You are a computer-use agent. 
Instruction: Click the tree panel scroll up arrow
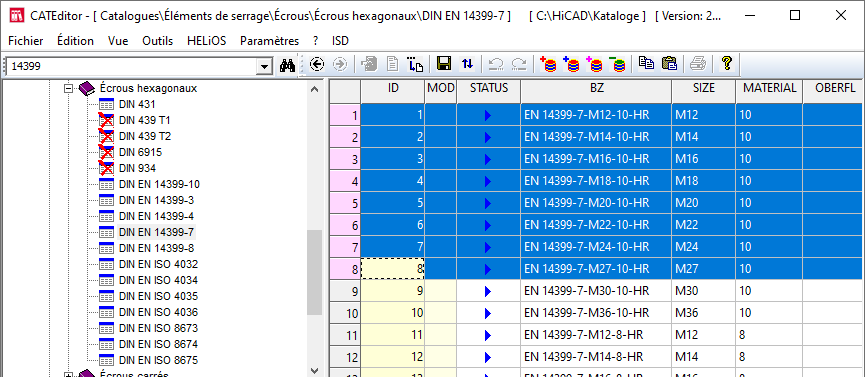point(314,89)
